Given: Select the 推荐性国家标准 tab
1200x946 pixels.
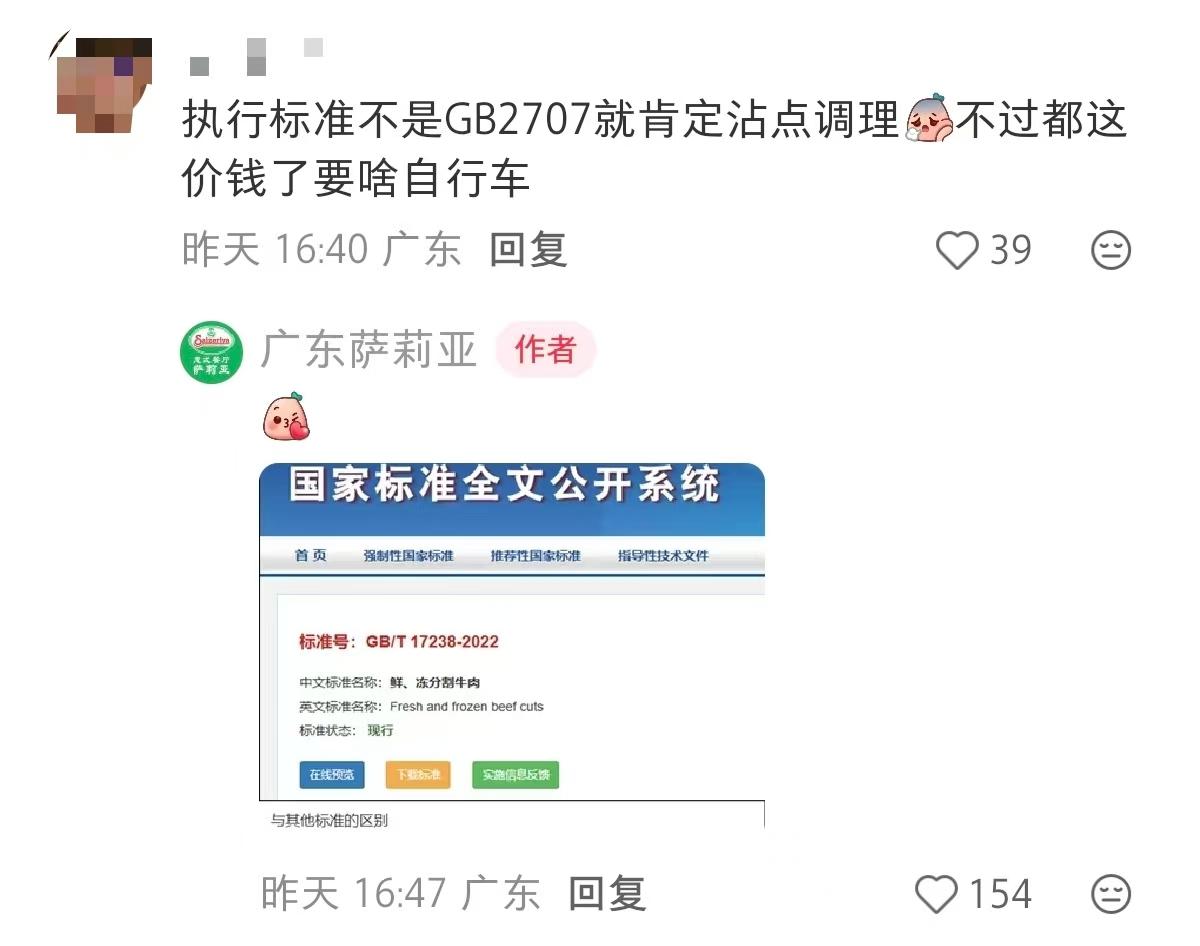Looking at the screenshot, I should click(535, 556).
